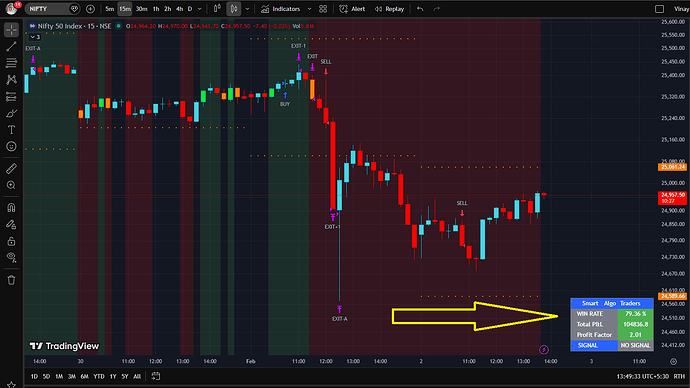Select the 5D date range

point(46,377)
